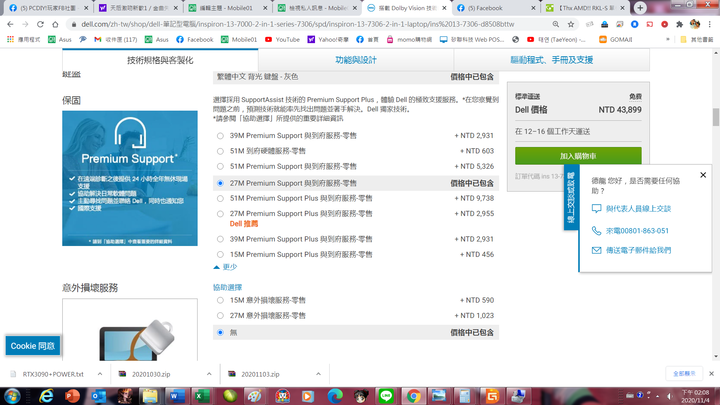
Task: Open a new browser tab
Action: [640, 8]
